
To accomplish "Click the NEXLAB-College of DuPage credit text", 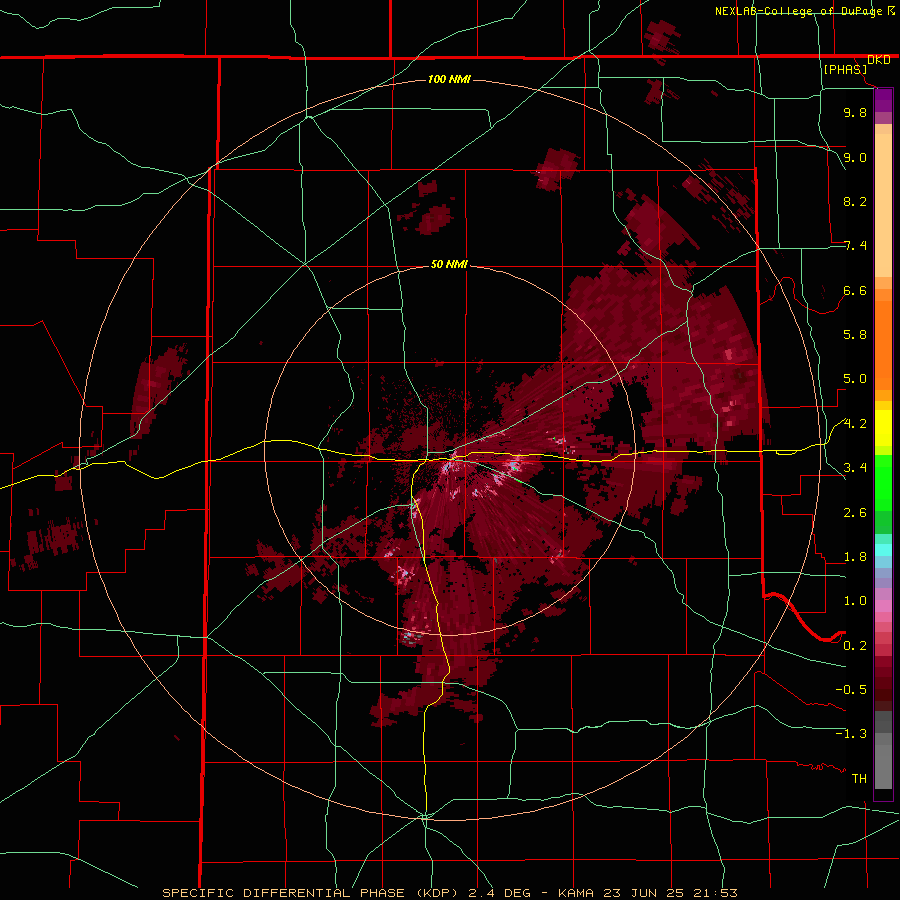I will coord(800,11).
